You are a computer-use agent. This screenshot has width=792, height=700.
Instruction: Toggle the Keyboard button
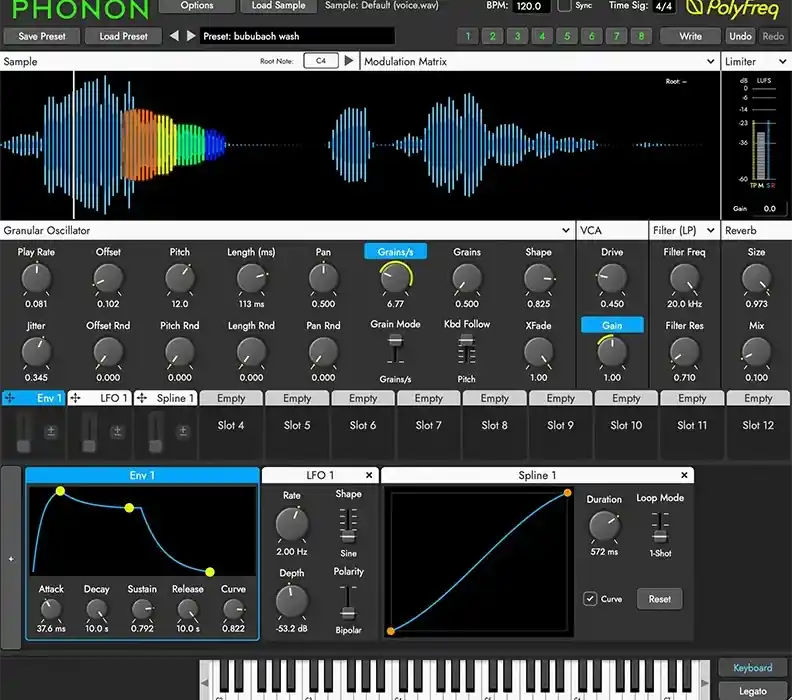[753, 668]
